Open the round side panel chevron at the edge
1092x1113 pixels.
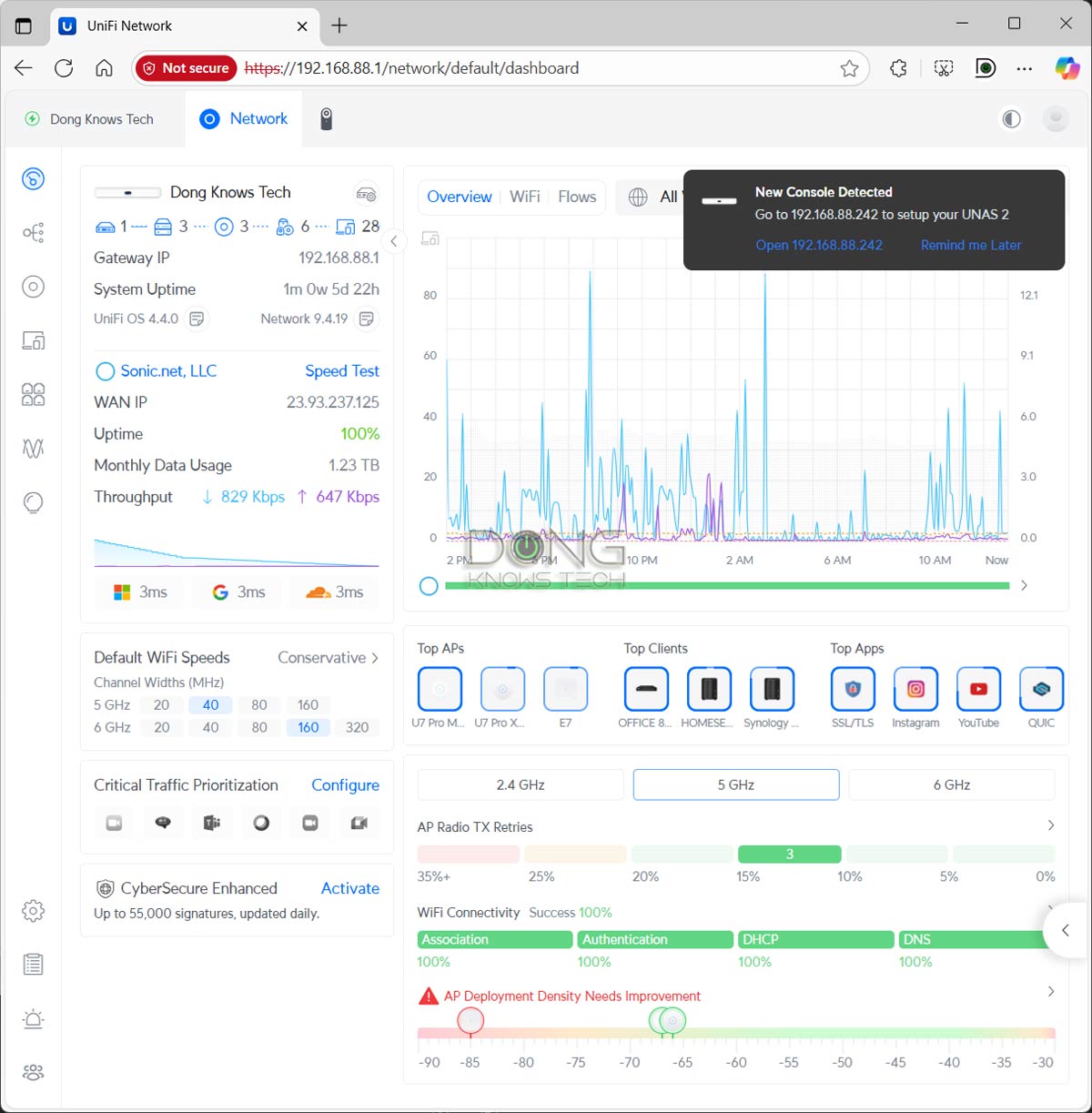[x=1066, y=930]
